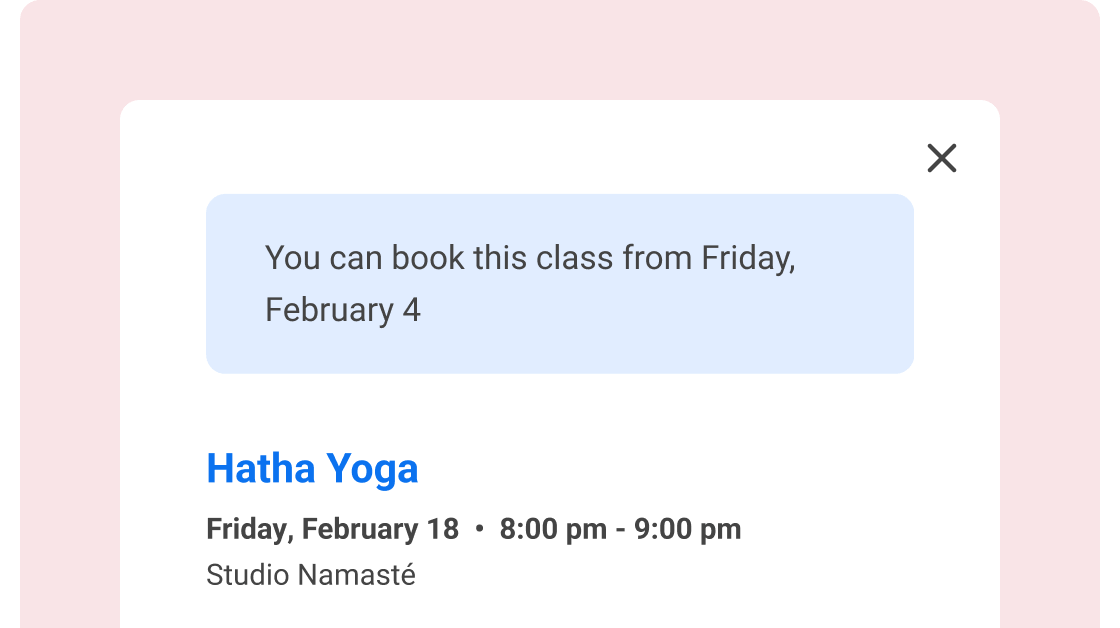The image size is (1120, 628).
Task: Click the "8:00 pm - 9:00 pm" time range
Action: pyautogui.click(x=620, y=529)
